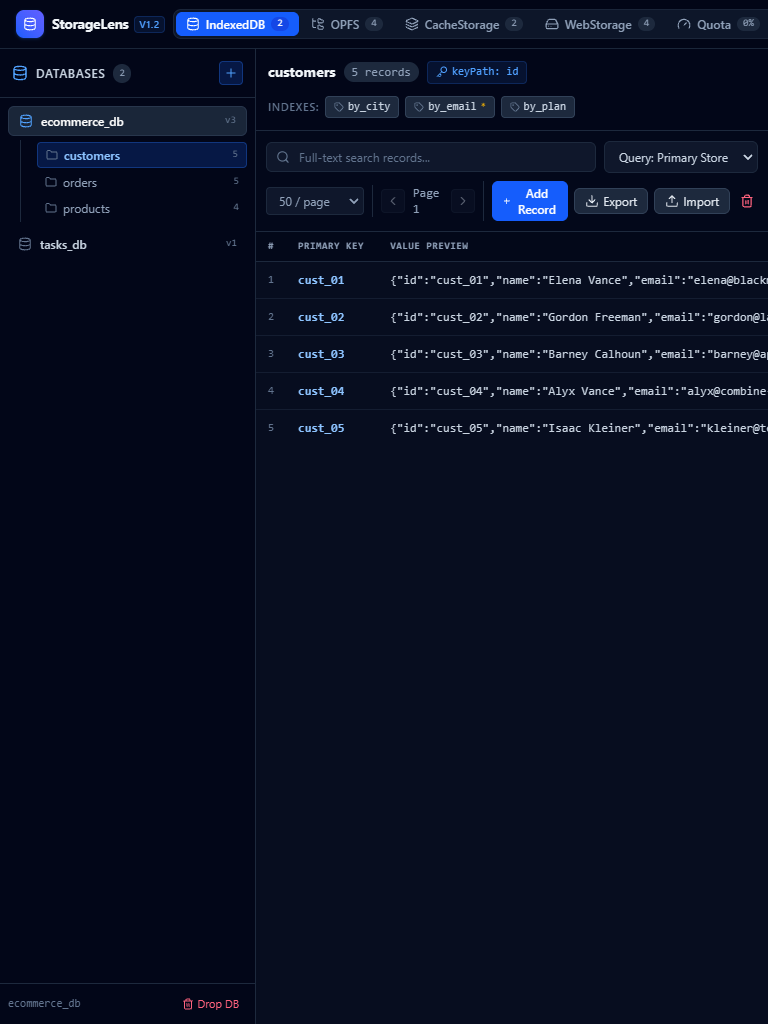Click the products folder icon

[50, 208]
